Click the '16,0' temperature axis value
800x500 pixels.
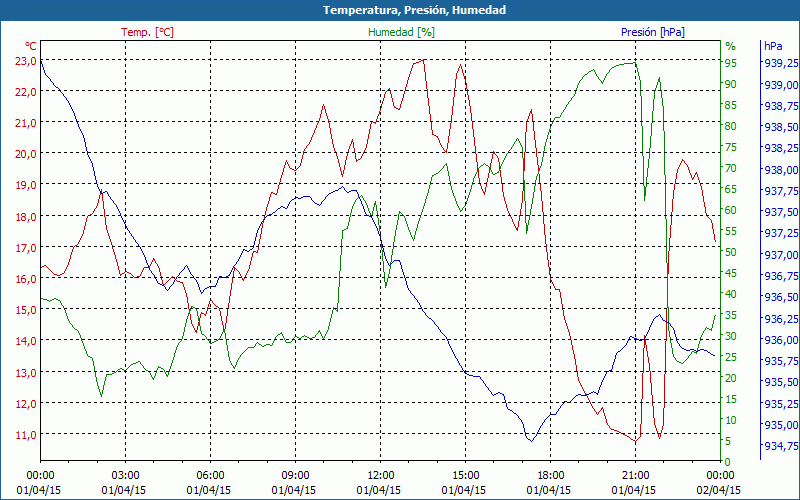point(25,279)
